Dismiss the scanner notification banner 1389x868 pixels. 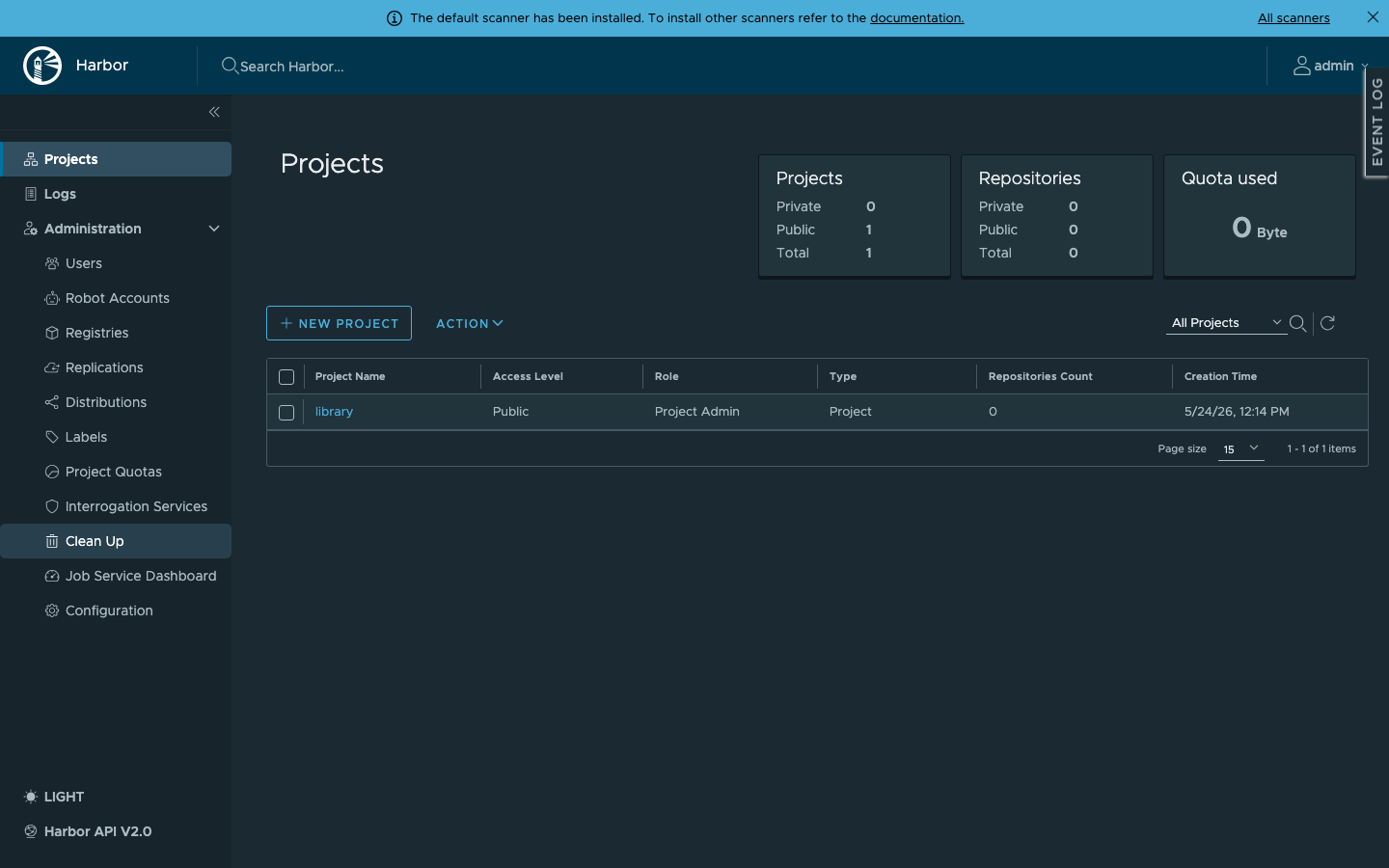(x=1373, y=17)
